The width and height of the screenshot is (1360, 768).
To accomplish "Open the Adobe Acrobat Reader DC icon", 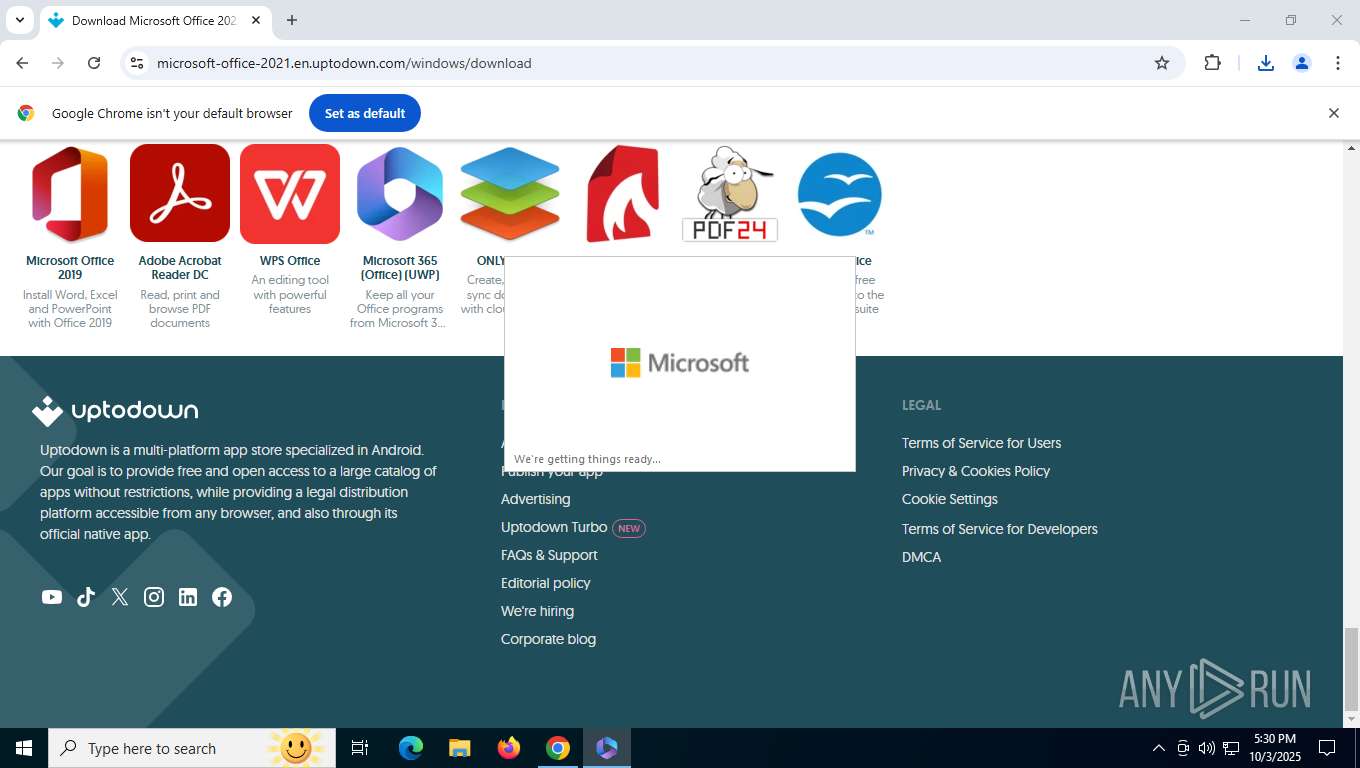I will [180, 194].
